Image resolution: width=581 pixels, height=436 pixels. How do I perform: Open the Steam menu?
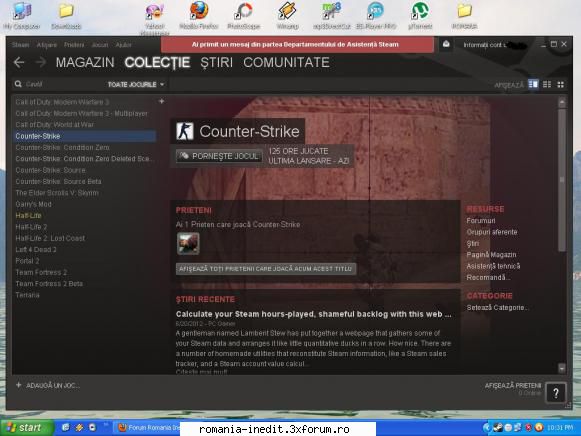click(20, 45)
